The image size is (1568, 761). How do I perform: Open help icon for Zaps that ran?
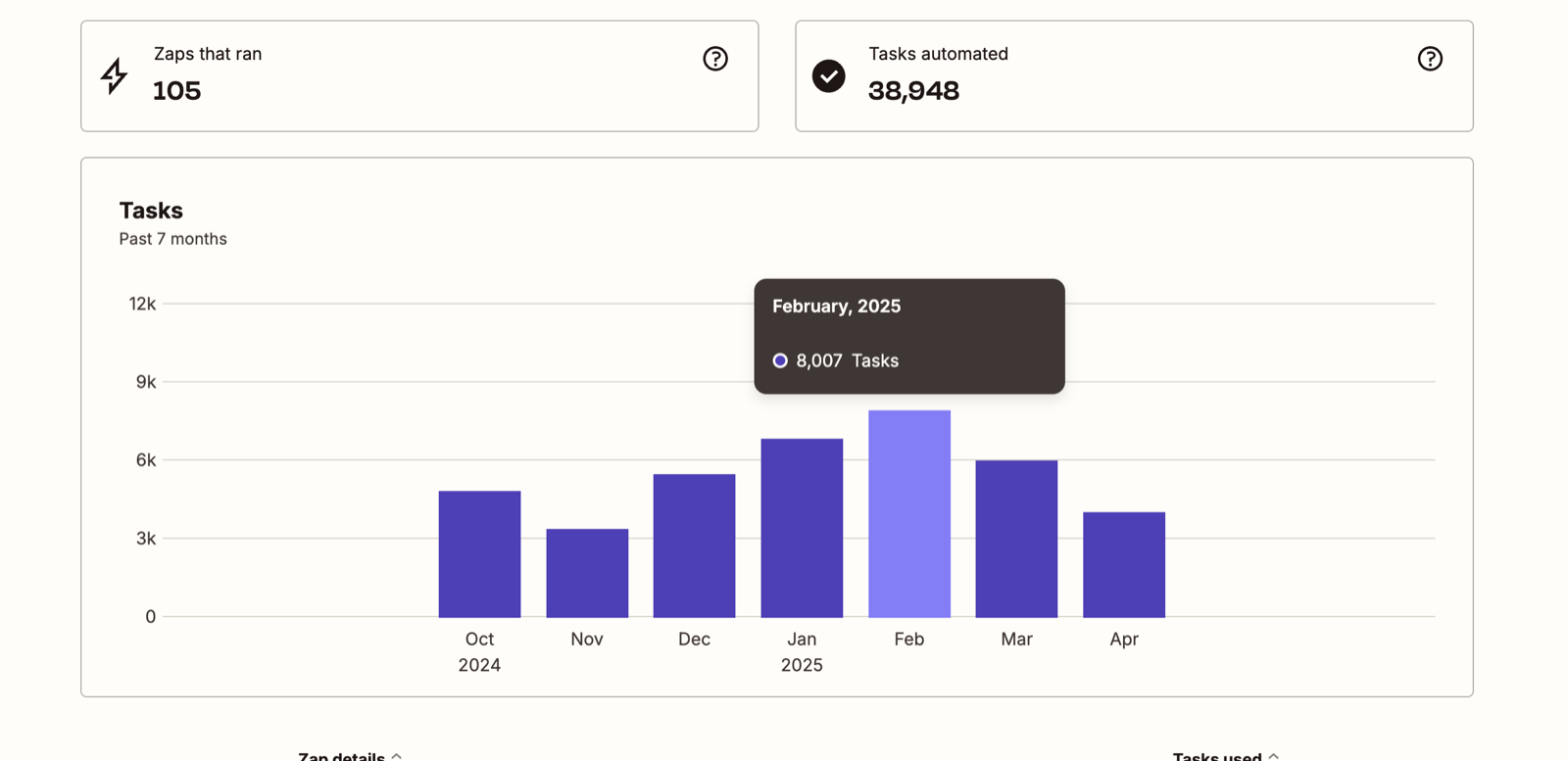pos(715,59)
